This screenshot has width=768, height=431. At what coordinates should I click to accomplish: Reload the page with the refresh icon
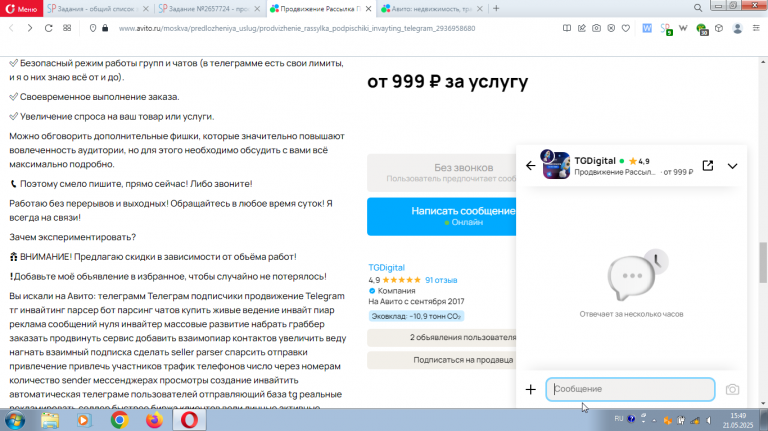click(x=48, y=28)
